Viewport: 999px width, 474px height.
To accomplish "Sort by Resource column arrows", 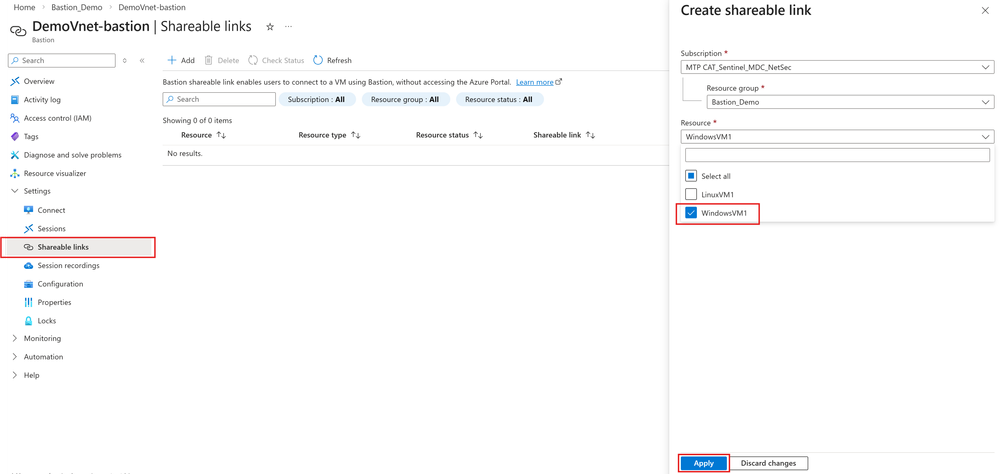I will point(222,136).
